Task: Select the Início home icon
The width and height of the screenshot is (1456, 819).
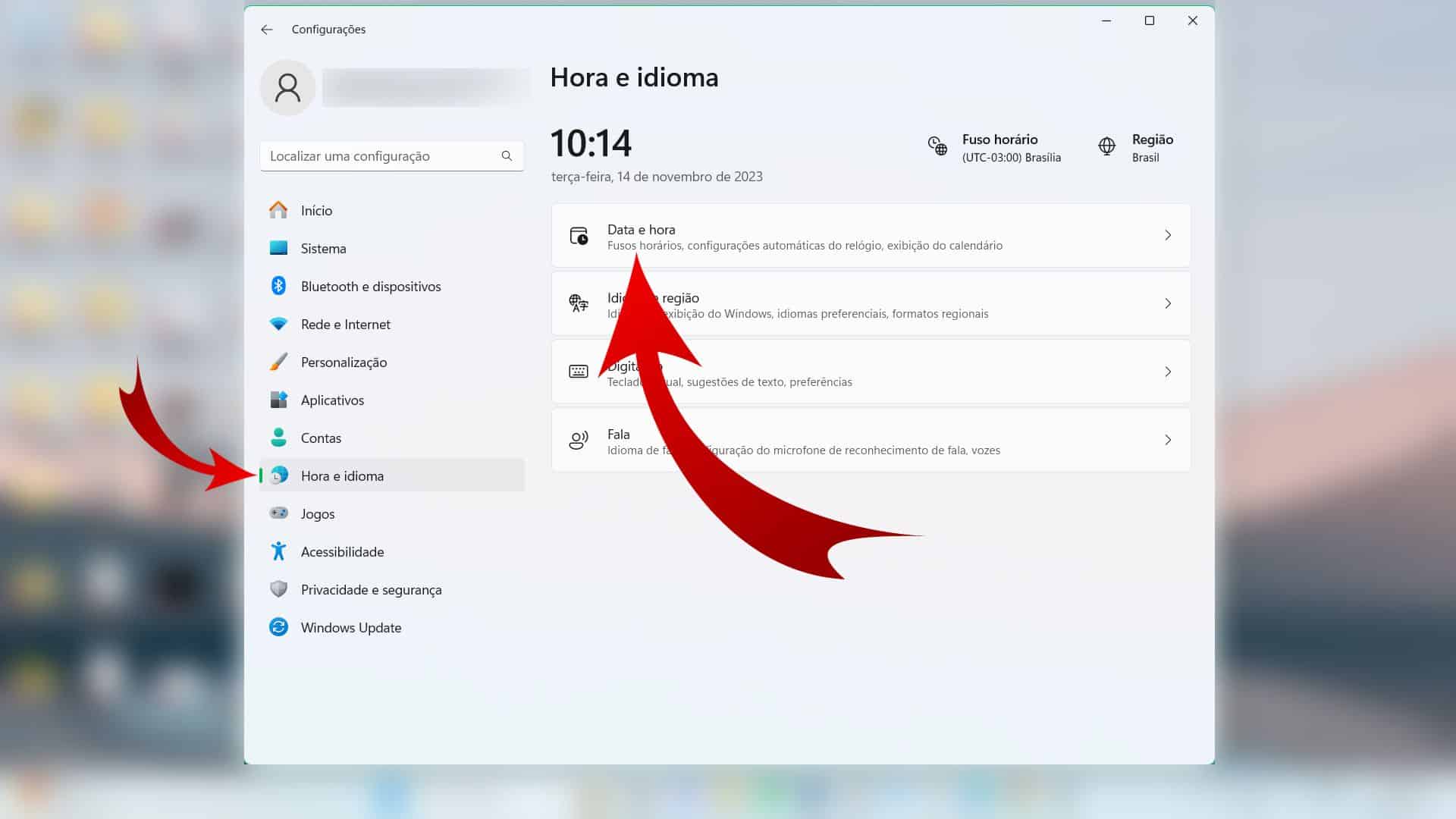Action: [279, 210]
